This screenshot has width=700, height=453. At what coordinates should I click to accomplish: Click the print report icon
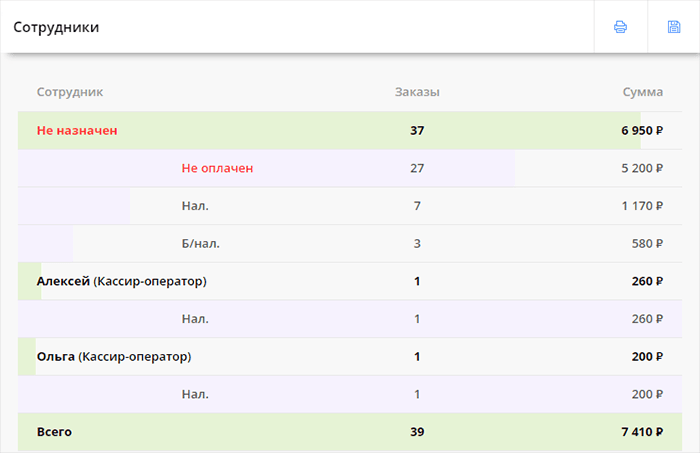[x=620, y=27]
